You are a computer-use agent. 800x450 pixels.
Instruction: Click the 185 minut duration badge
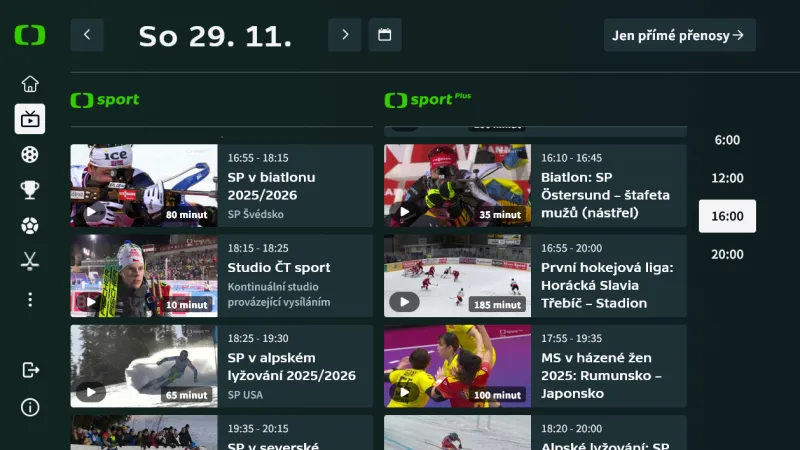[497, 305]
